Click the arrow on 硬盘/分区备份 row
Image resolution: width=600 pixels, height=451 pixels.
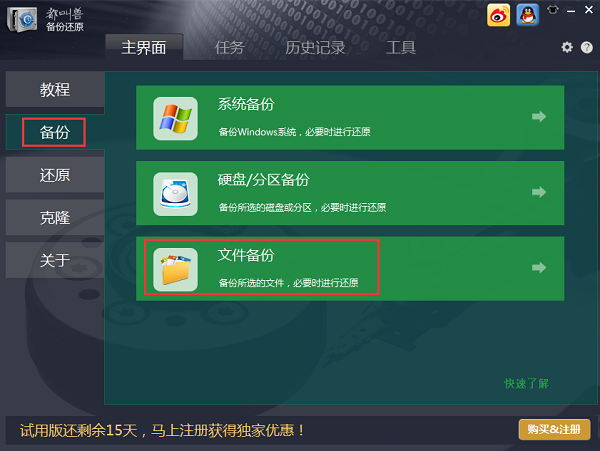coord(539,192)
